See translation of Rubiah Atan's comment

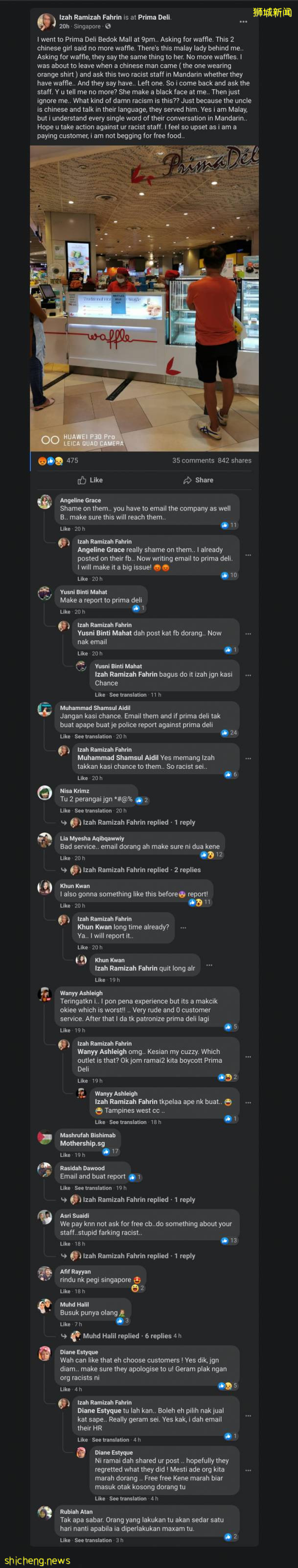[93, 1540]
